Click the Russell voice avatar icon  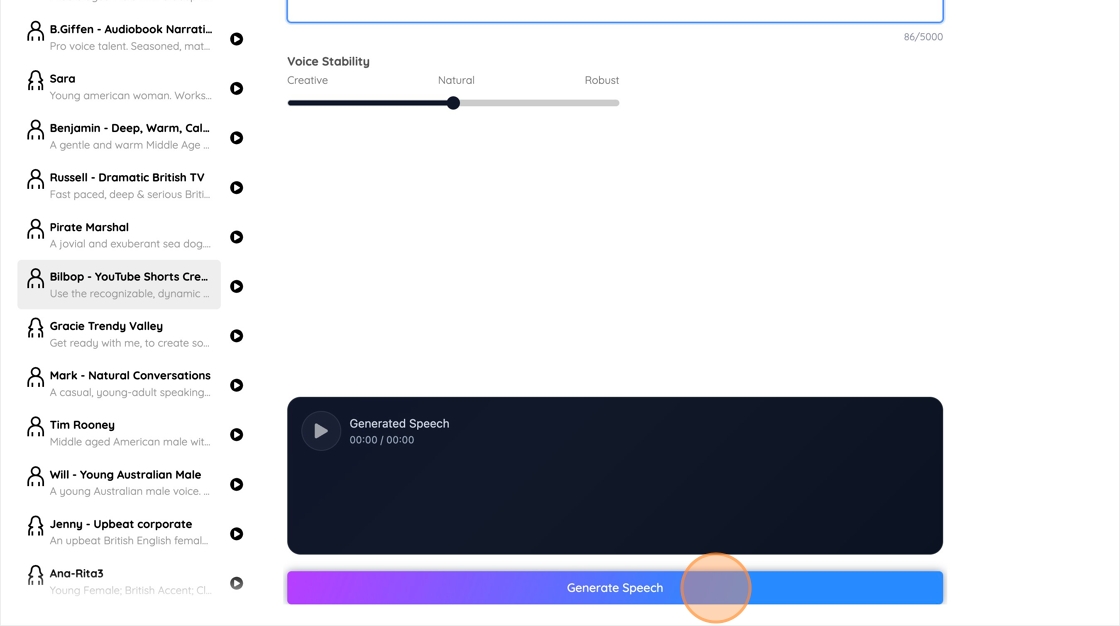tap(35, 179)
